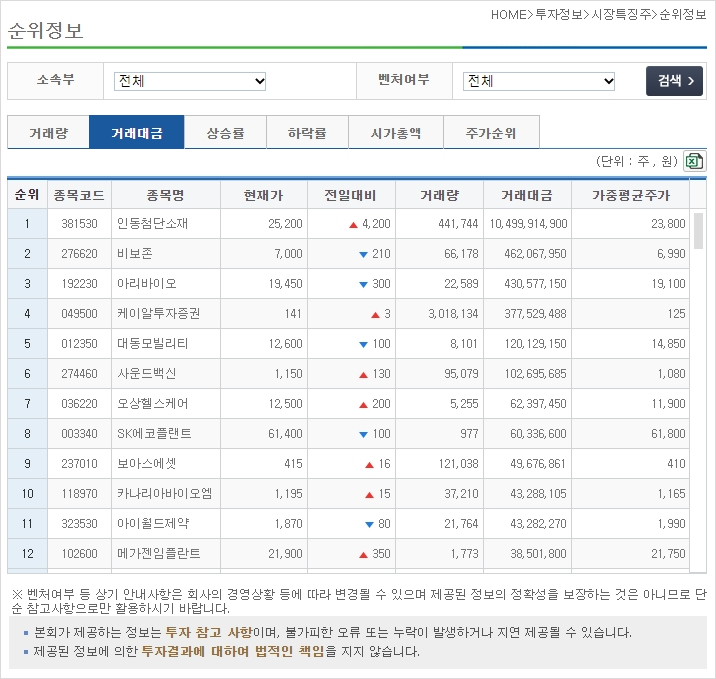716x679 pixels.
Task: Click stock code 192230
Action: tap(79, 284)
